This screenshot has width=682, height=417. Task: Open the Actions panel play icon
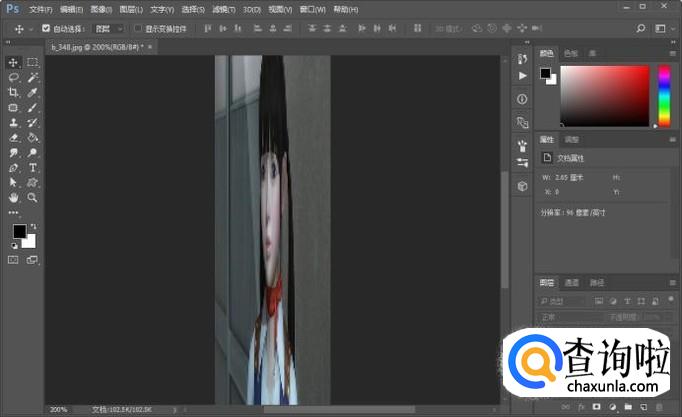522,76
